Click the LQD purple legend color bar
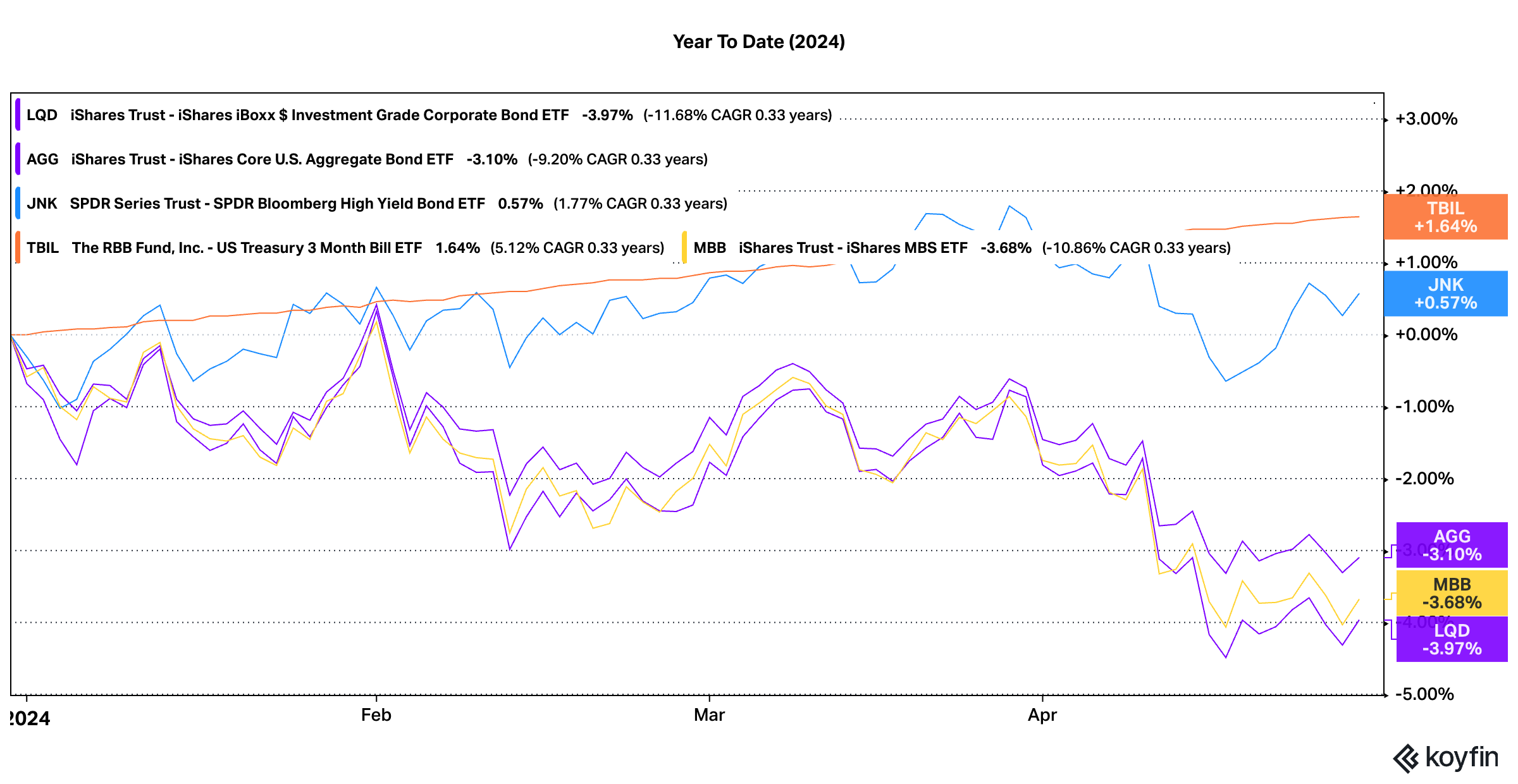This screenshot has width=1518, height=784. pos(18,115)
